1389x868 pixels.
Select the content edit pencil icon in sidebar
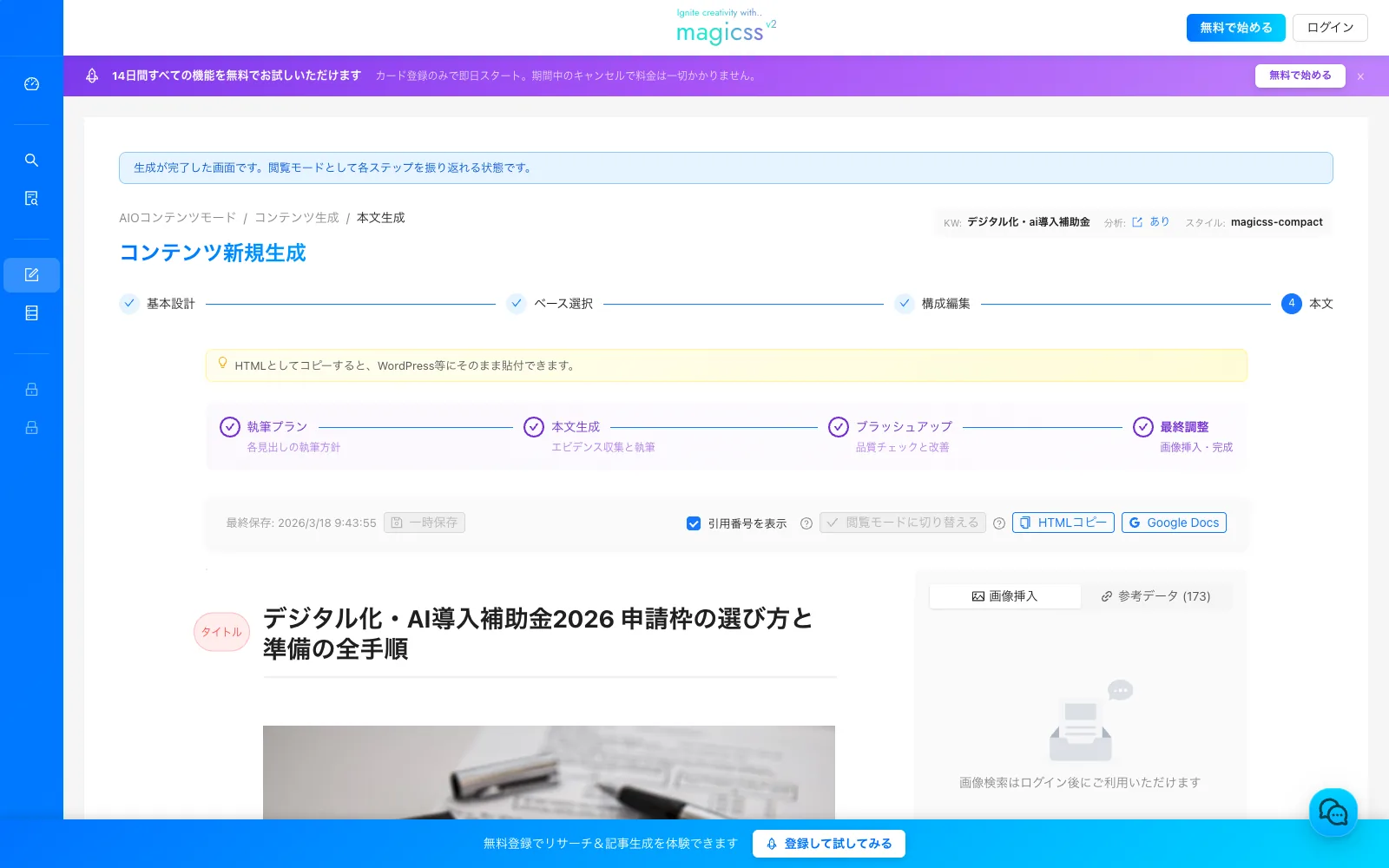pyautogui.click(x=31, y=275)
